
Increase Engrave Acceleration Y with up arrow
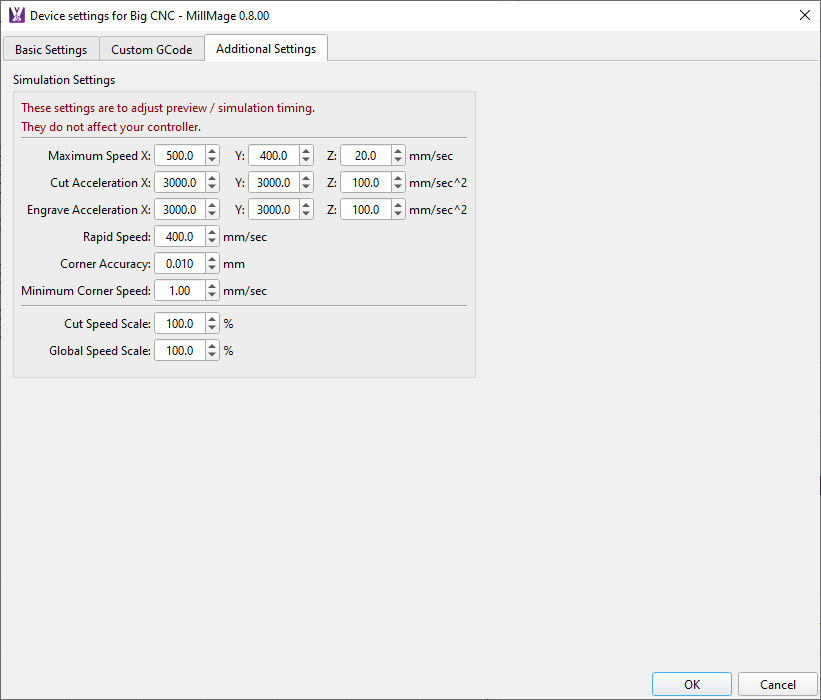tap(305, 205)
